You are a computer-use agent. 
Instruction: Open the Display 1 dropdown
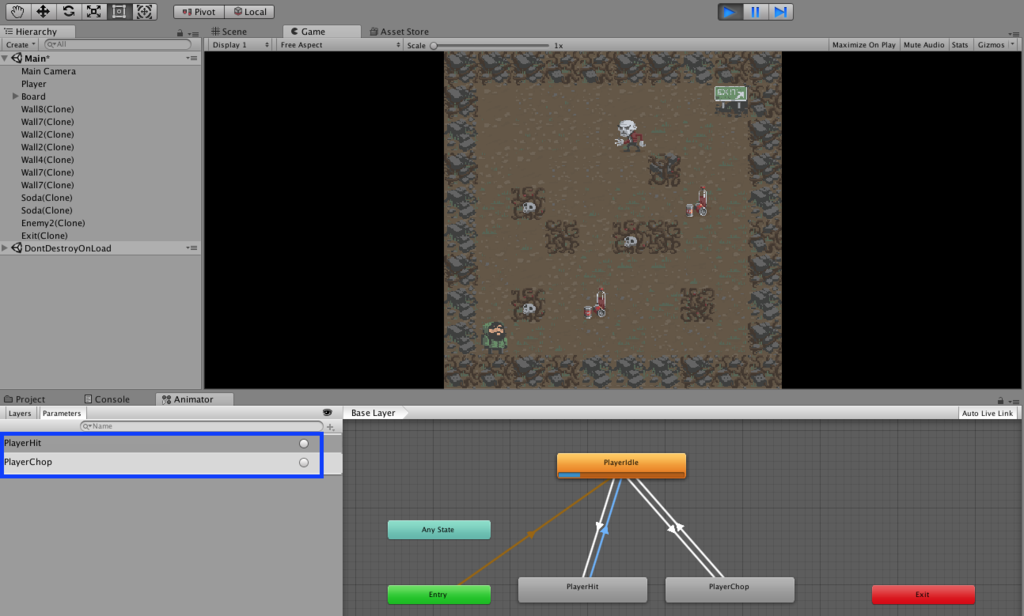(240, 44)
